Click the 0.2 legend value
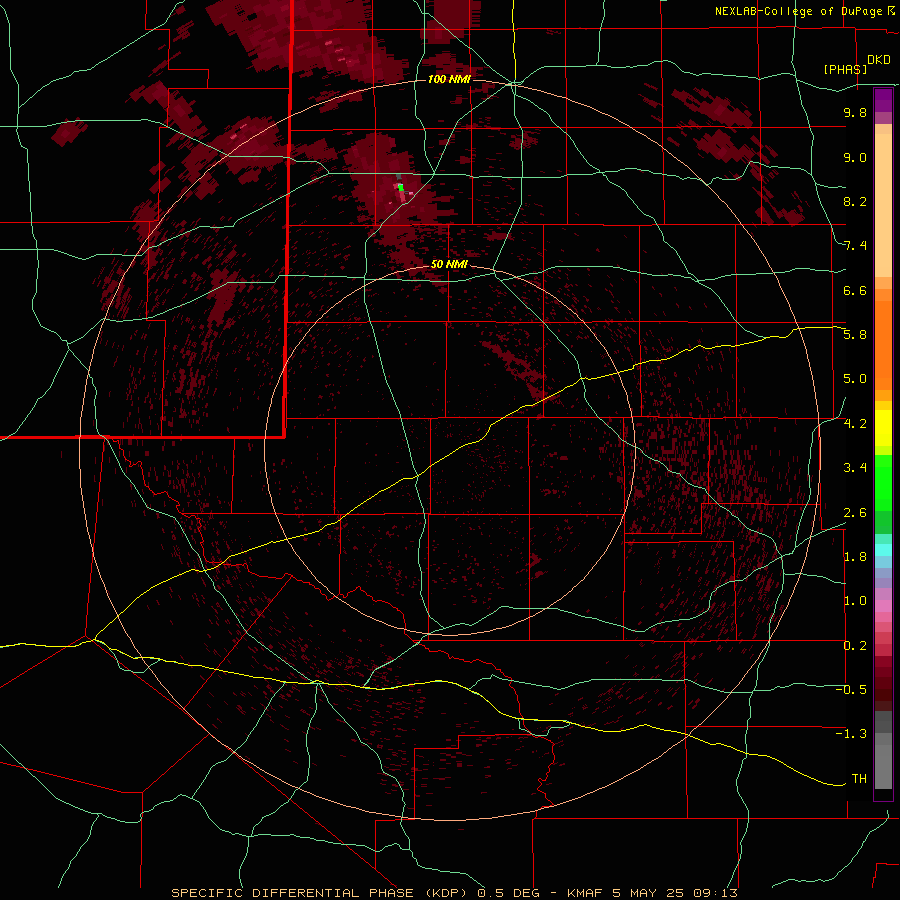The height and width of the screenshot is (900, 900). 855,646
